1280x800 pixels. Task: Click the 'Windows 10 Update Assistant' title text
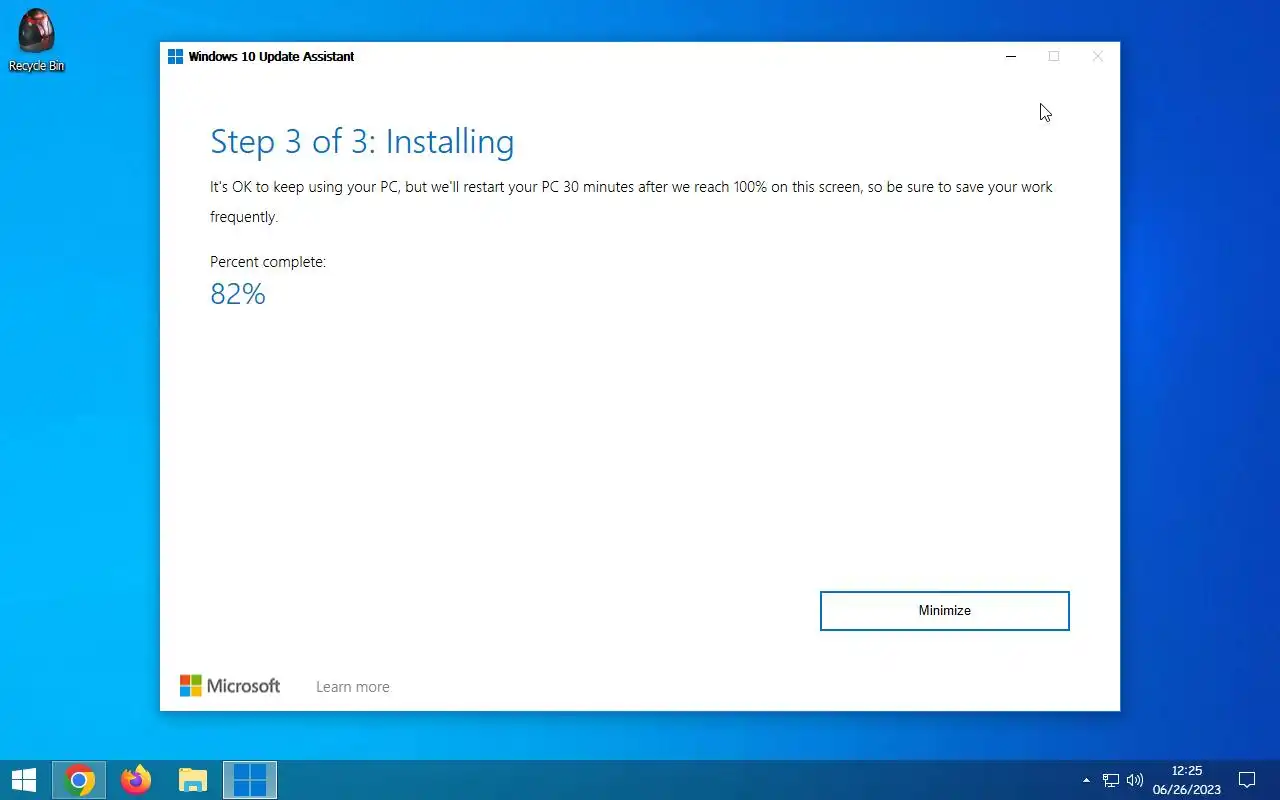(271, 57)
